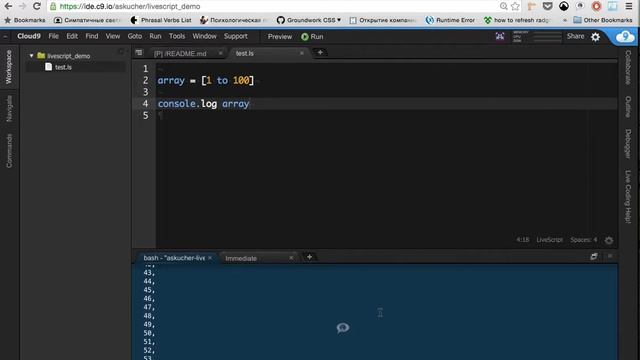Click the site security padlock icon
The image size is (640, 360).
[53, 7]
